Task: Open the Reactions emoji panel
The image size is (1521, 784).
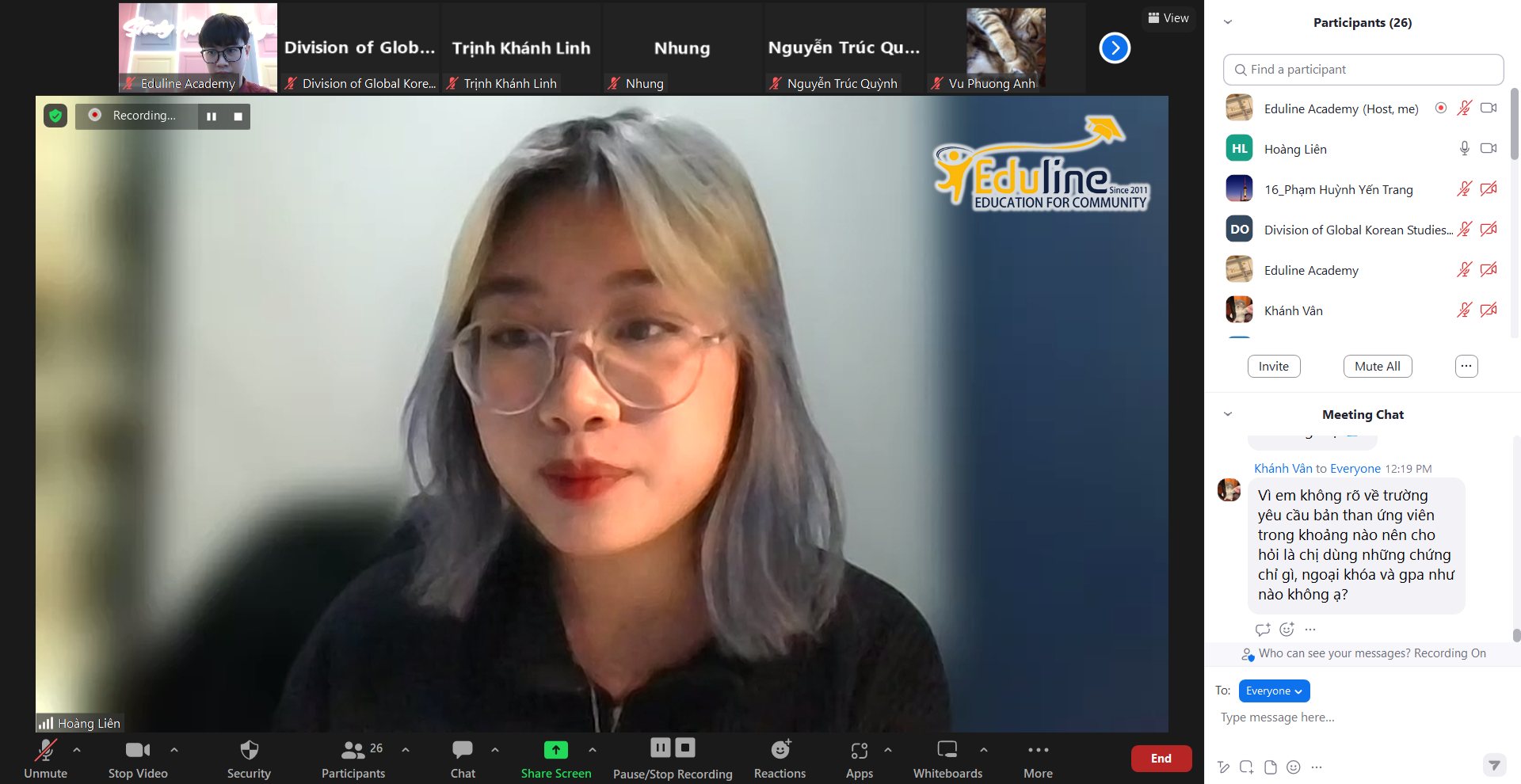Action: (780, 750)
